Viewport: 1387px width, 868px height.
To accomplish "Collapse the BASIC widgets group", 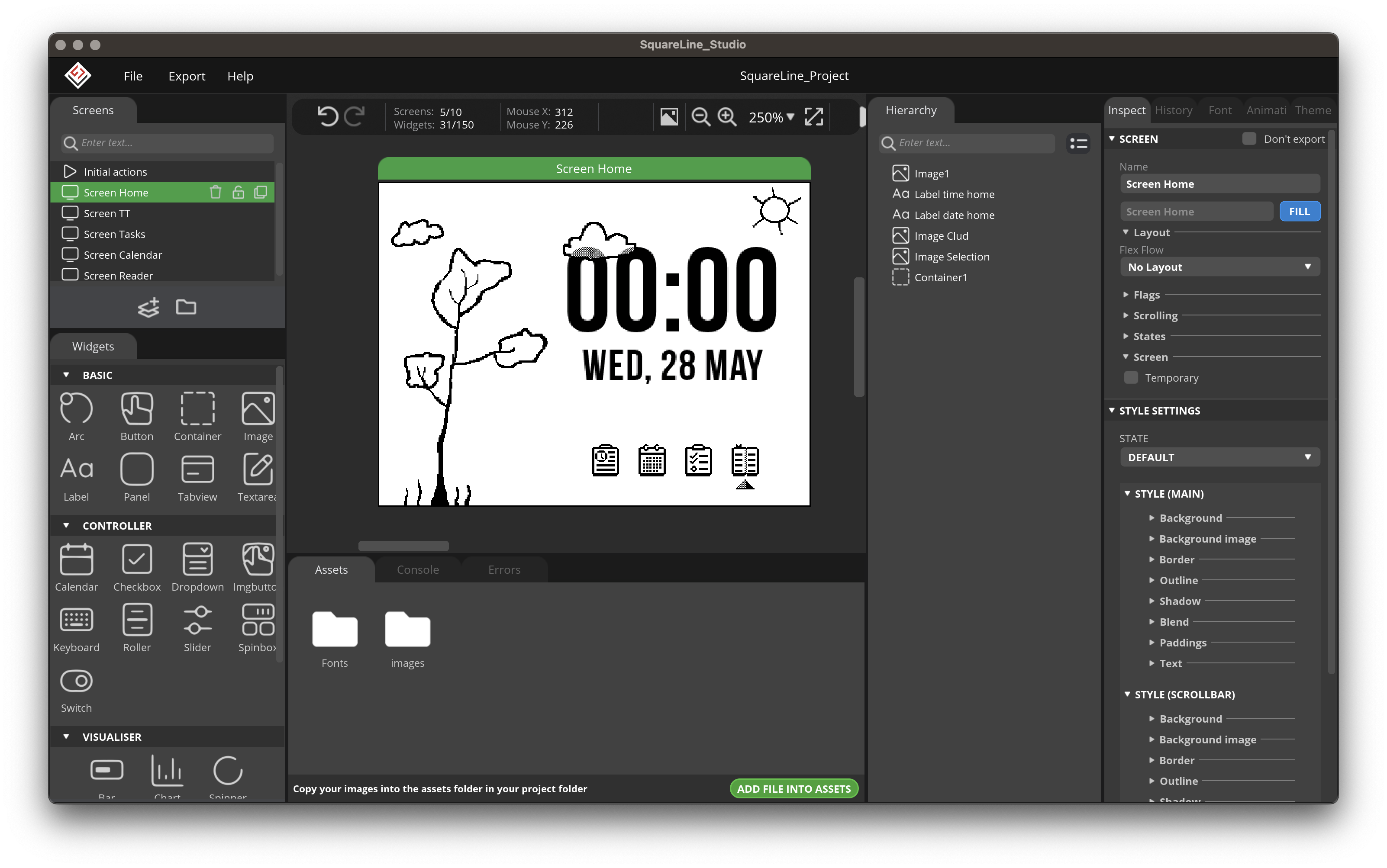I will tap(66, 375).
